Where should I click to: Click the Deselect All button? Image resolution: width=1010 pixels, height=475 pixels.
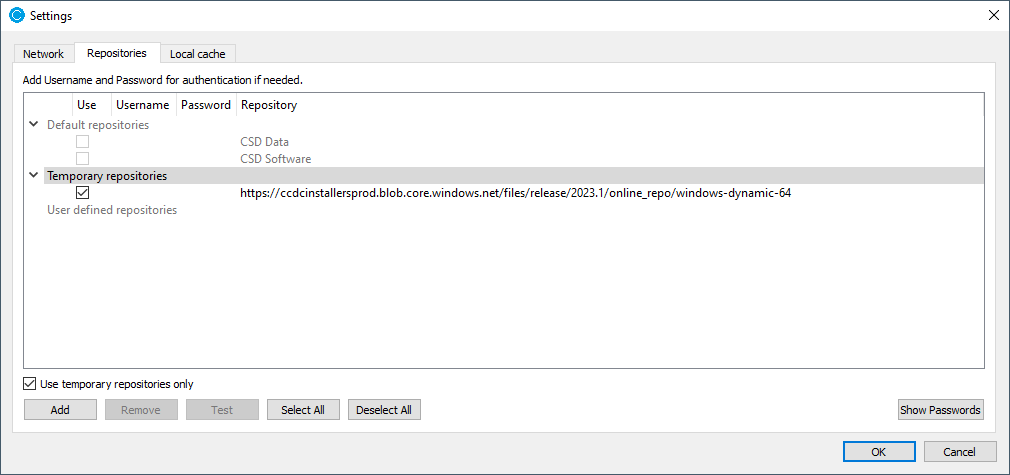coord(384,410)
